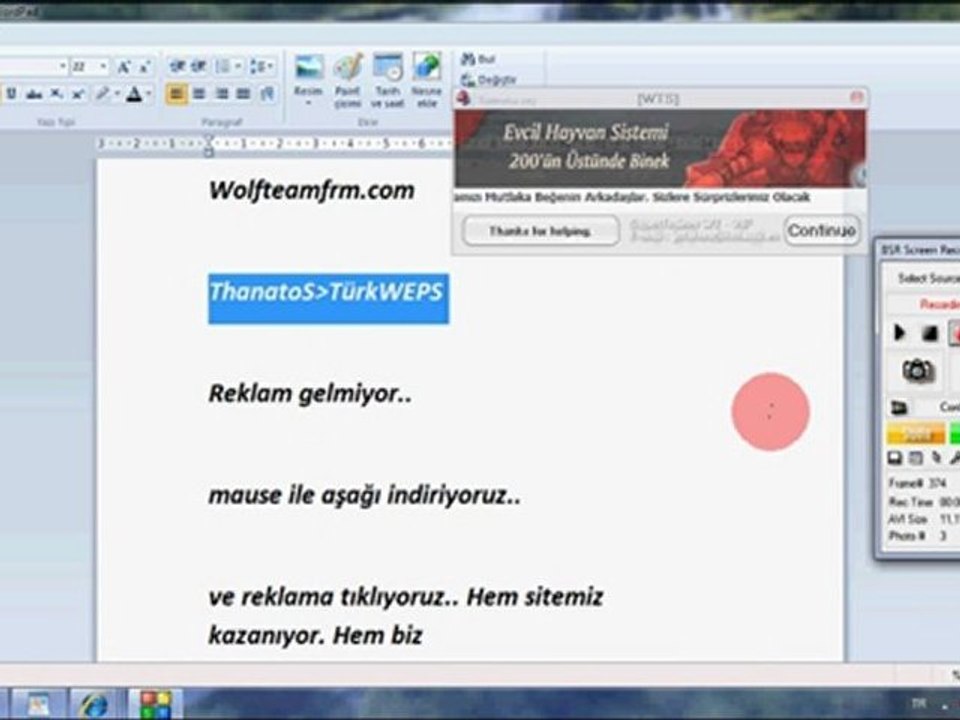Click the first taskbar icon beside Internet Explorer
Image resolution: width=960 pixels, height=720 pixels.
pyautogui.click(x=38, y=704)
